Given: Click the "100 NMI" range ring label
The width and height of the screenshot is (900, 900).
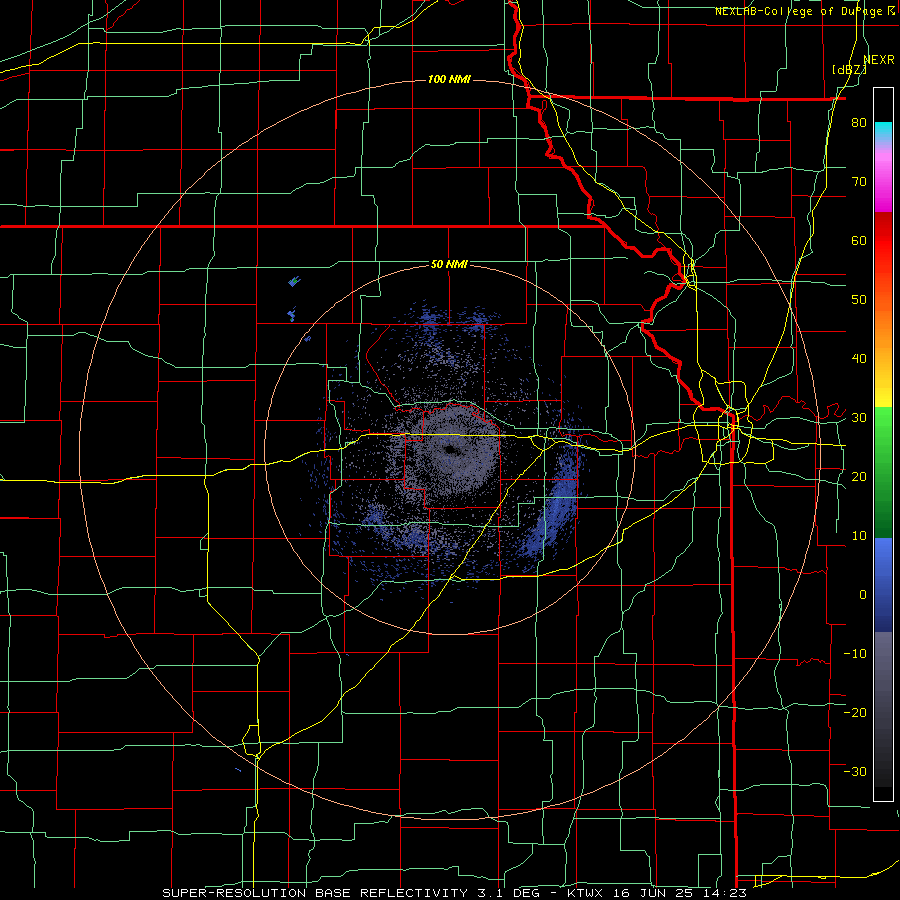Looking at the screenshot, I should [449, 79].
